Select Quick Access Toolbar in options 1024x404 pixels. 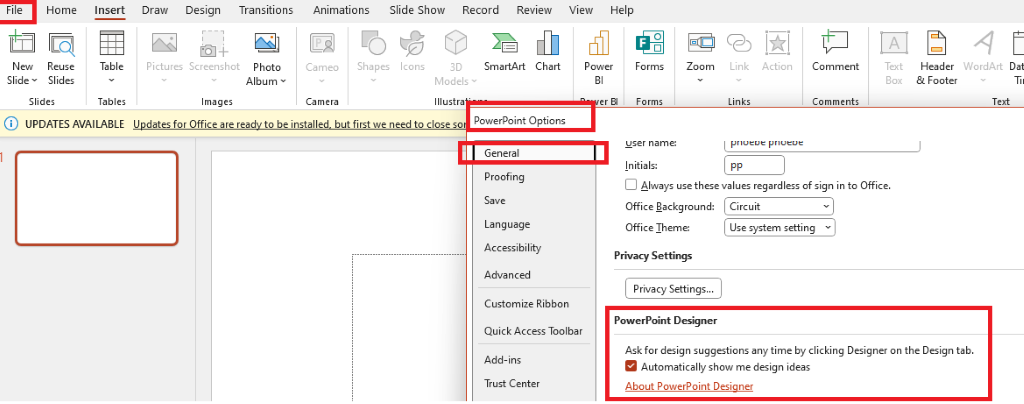click(x=533, y=331)
